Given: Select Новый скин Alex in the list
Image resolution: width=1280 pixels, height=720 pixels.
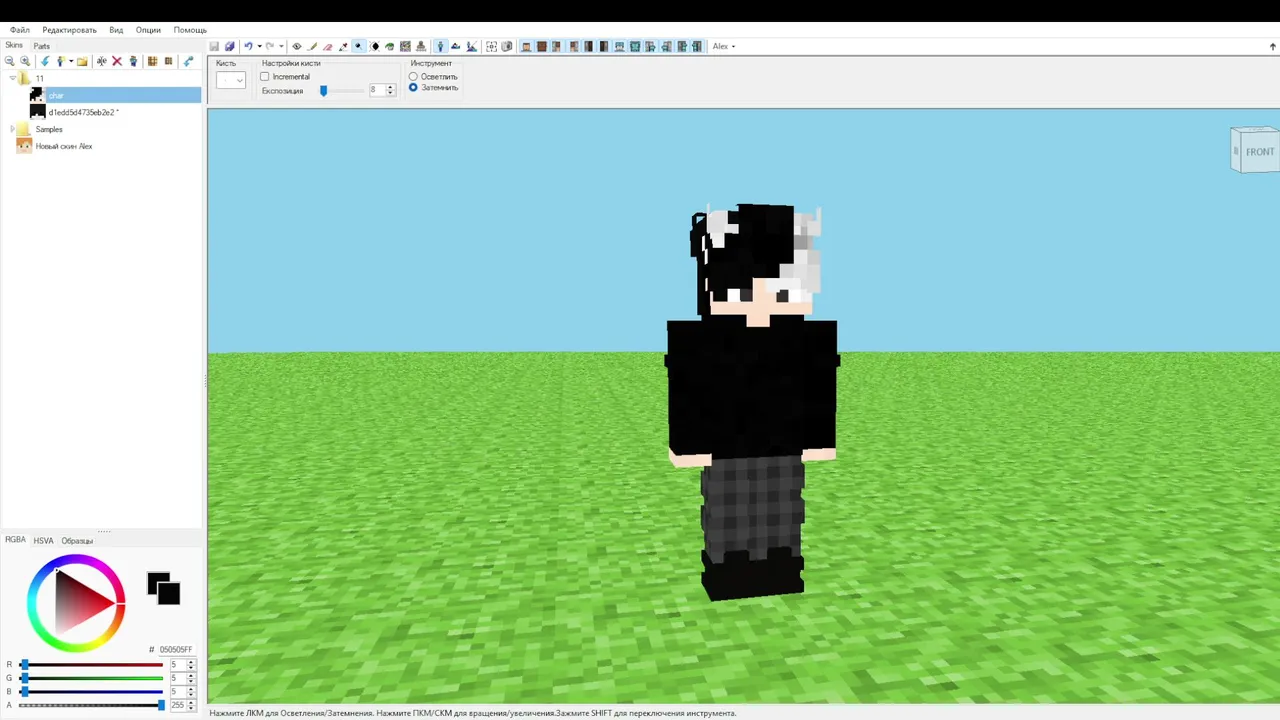Looking at the screenshot, I should pos(64,146).
